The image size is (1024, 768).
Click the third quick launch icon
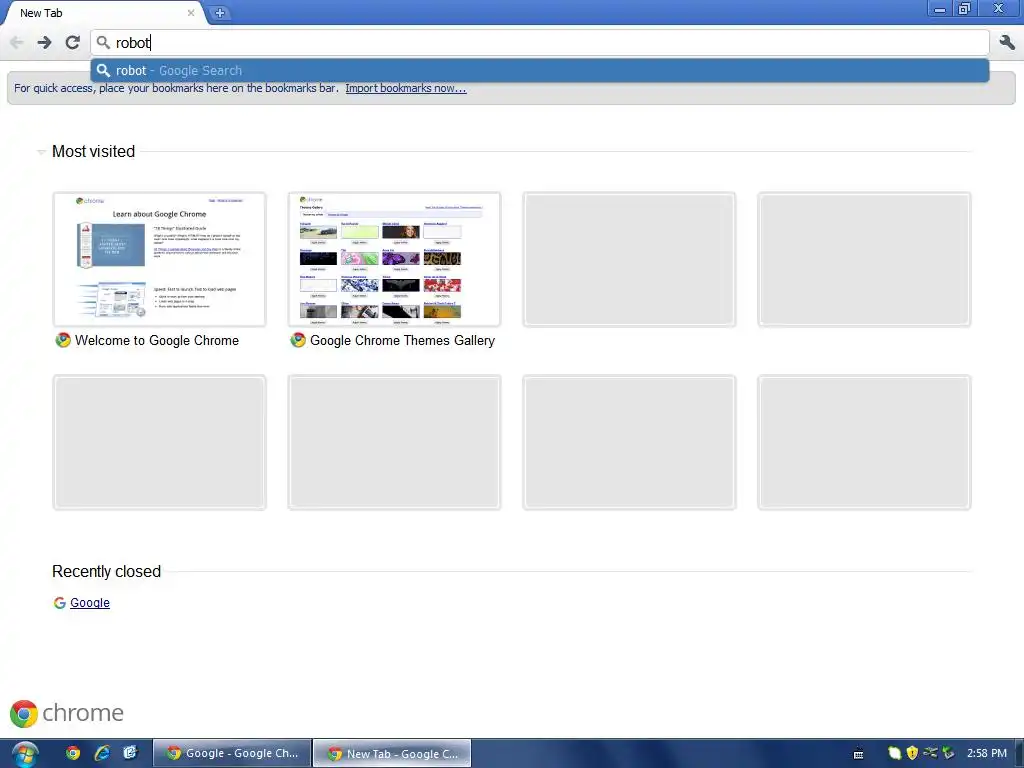point(131,753)
